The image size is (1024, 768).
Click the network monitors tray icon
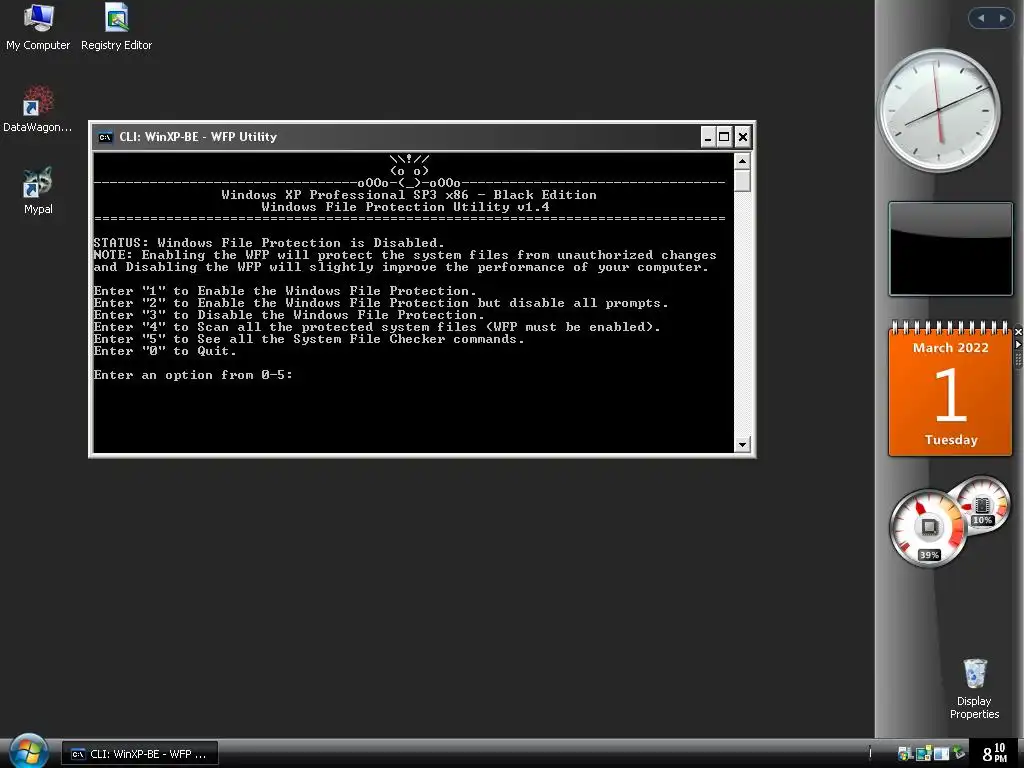[x=923, y=754]
